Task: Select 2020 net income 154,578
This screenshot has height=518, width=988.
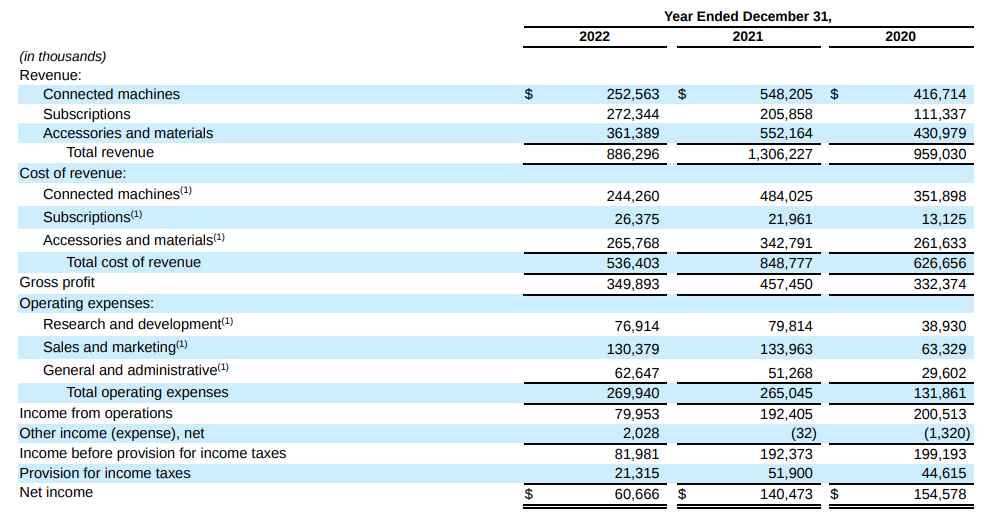Action: coord(939,494)
